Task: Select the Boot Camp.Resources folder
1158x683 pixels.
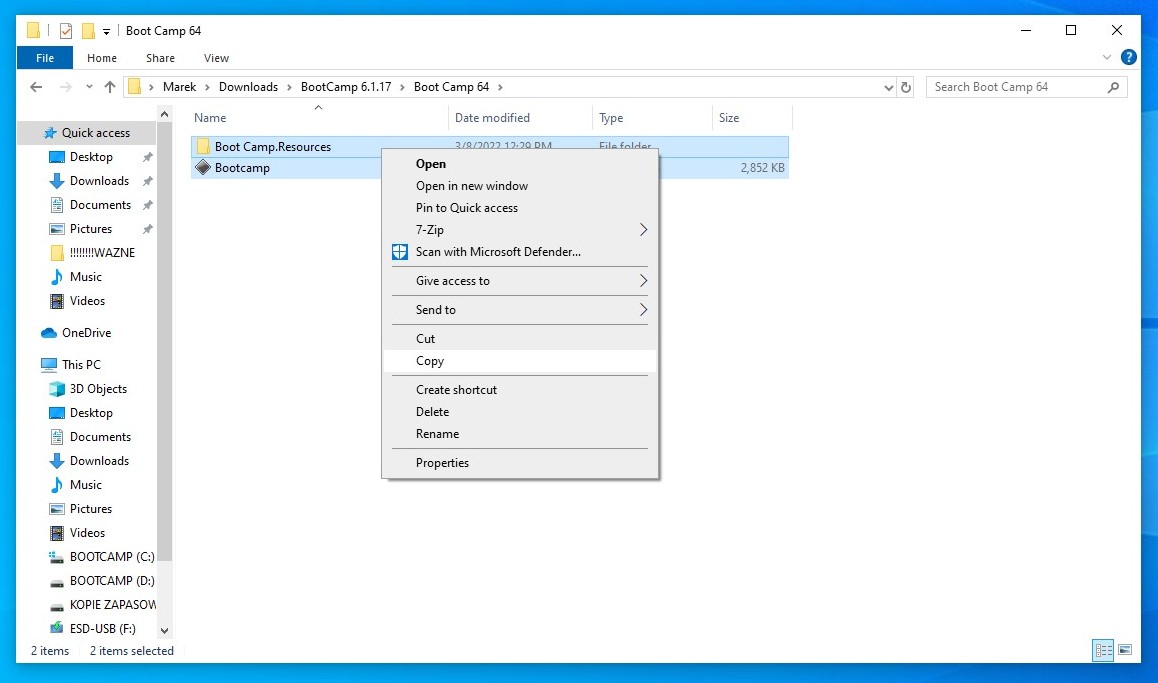Action: click(x=273, y=147)
